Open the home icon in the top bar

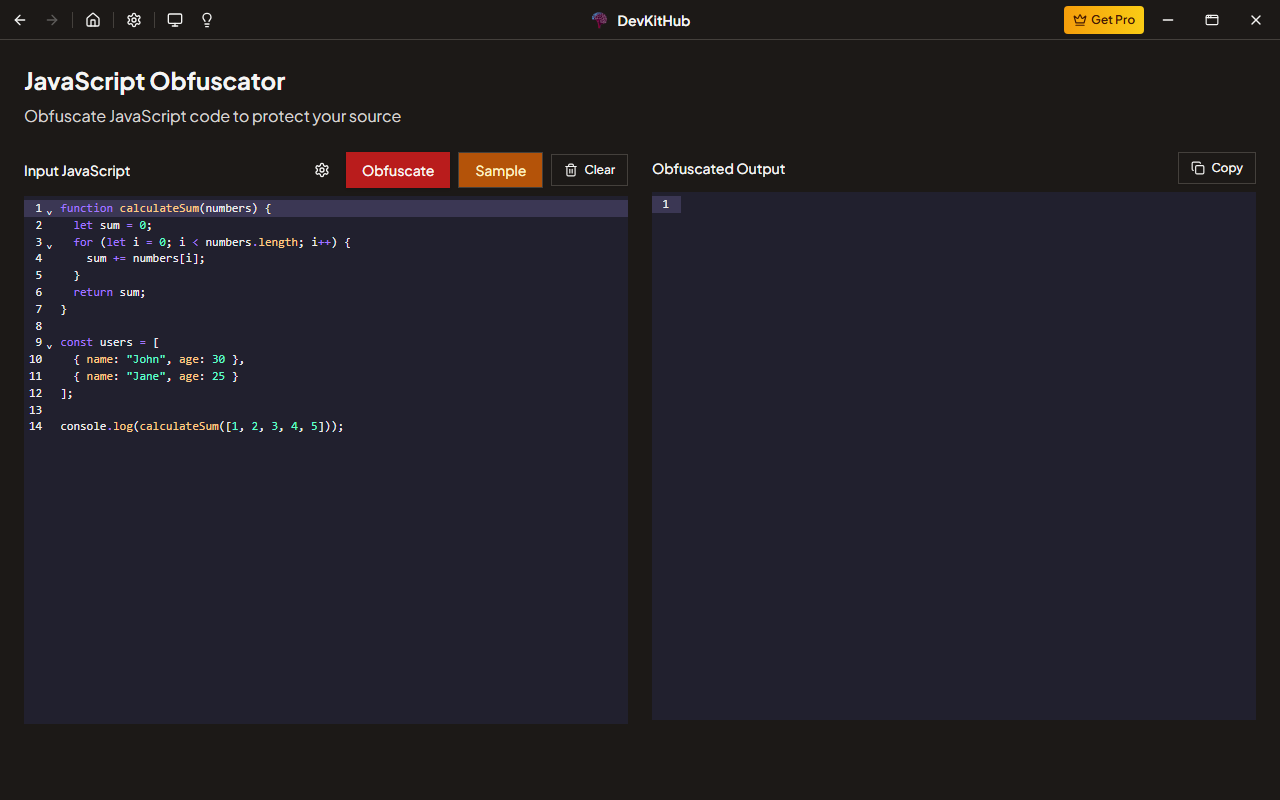(93, 20)
